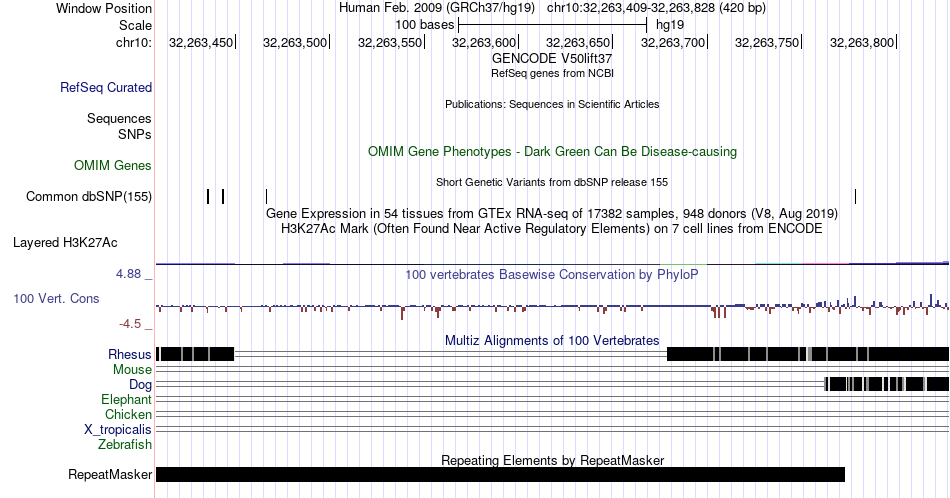Click the Dog species label
The image size is (950, 498).
(x=140, y=385)
